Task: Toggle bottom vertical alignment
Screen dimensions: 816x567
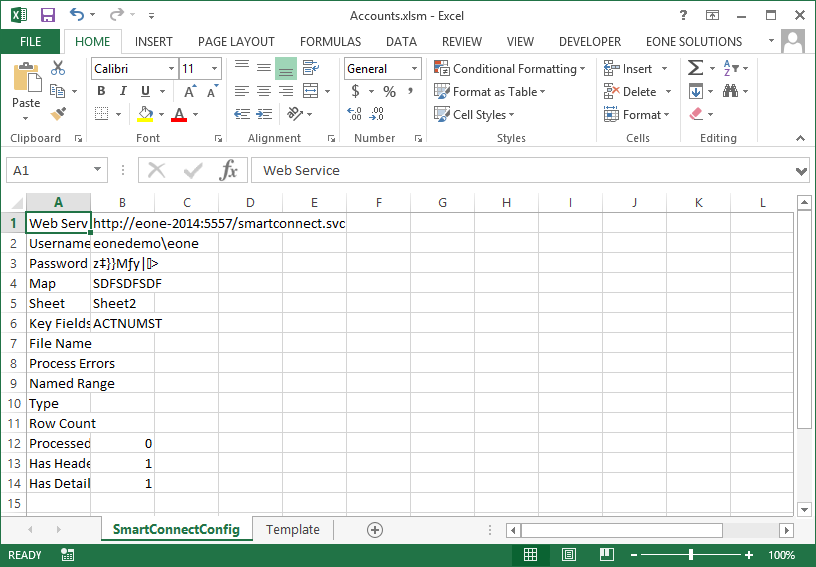Action: pos(286,68)
